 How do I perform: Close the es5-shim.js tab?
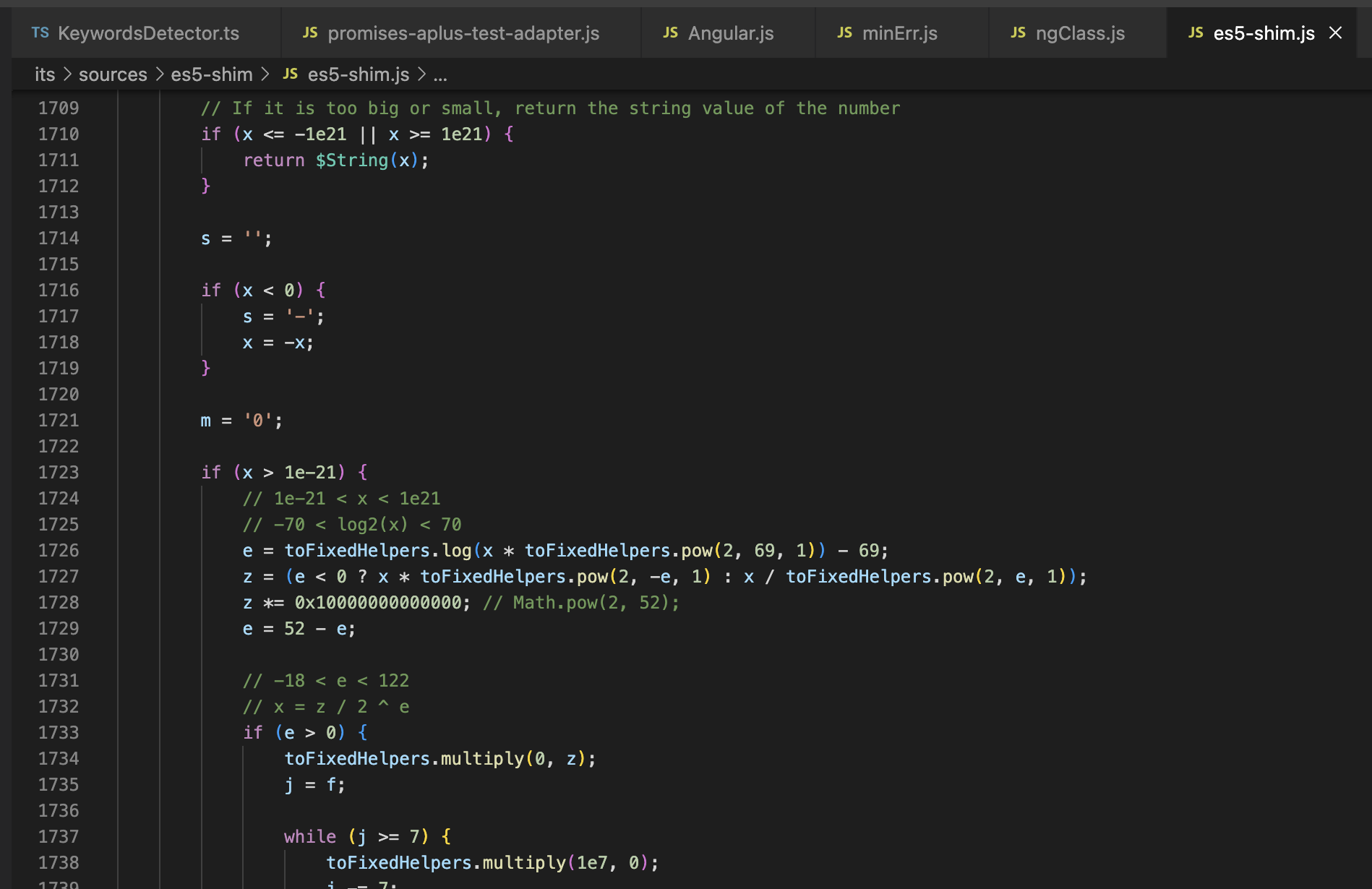(1334, 33)
